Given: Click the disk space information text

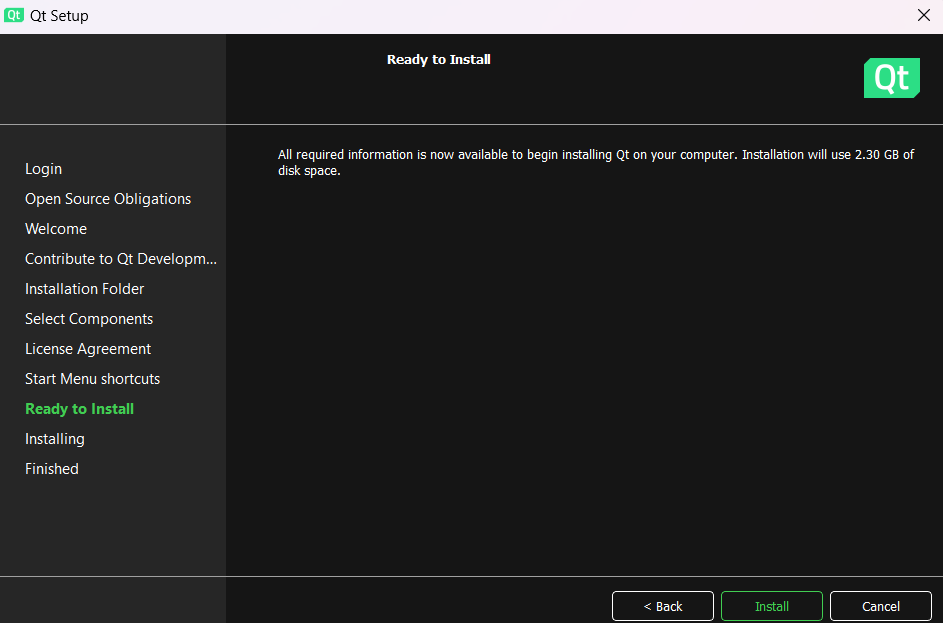Looking at the screenshot, I should point(595,162).
